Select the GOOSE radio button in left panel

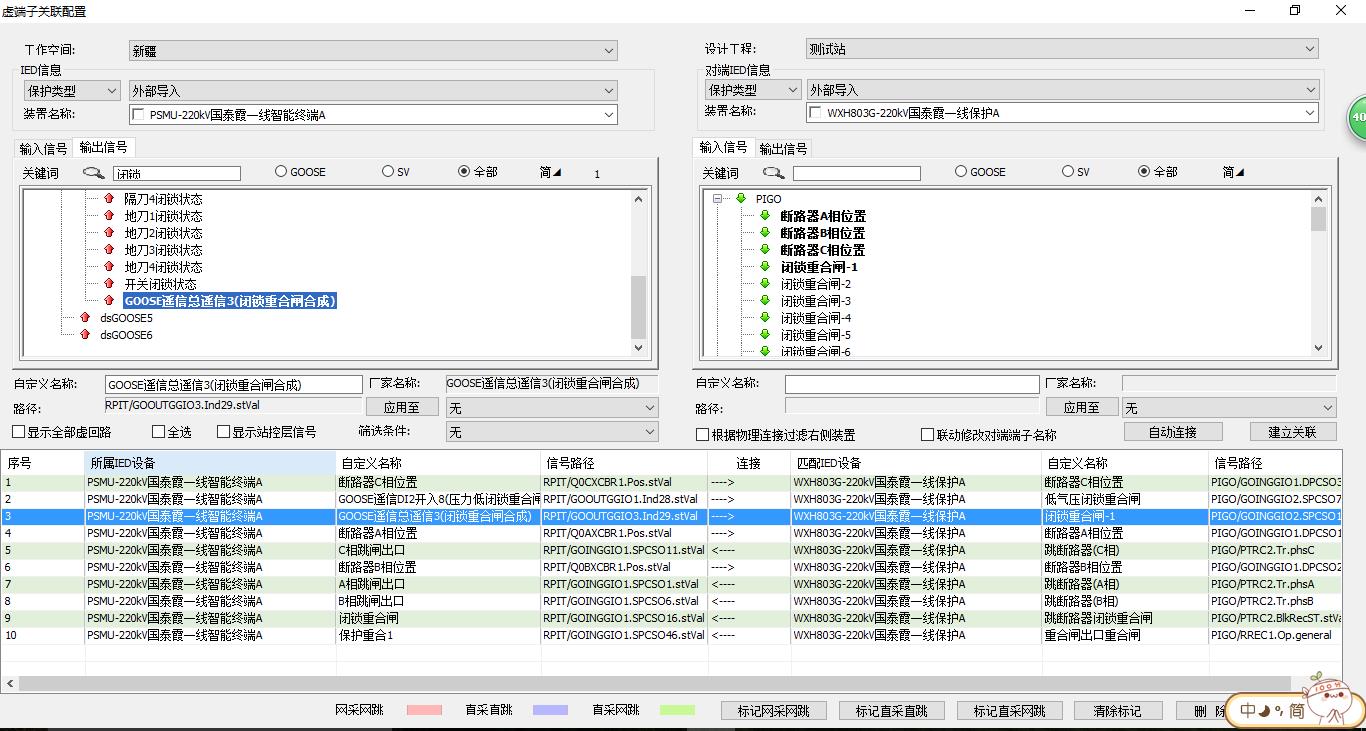point(281,172)
